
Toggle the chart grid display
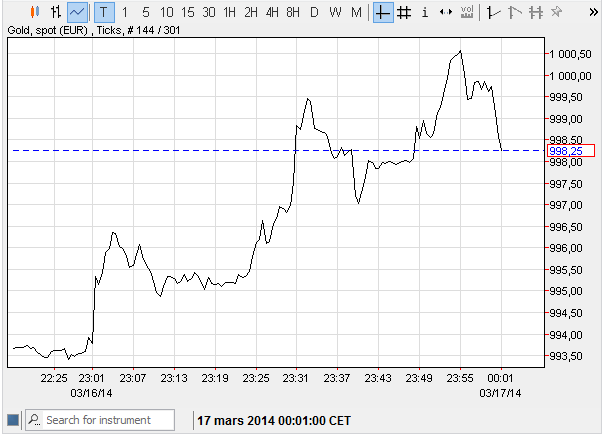pyautogui.click(x=404, y=12)
